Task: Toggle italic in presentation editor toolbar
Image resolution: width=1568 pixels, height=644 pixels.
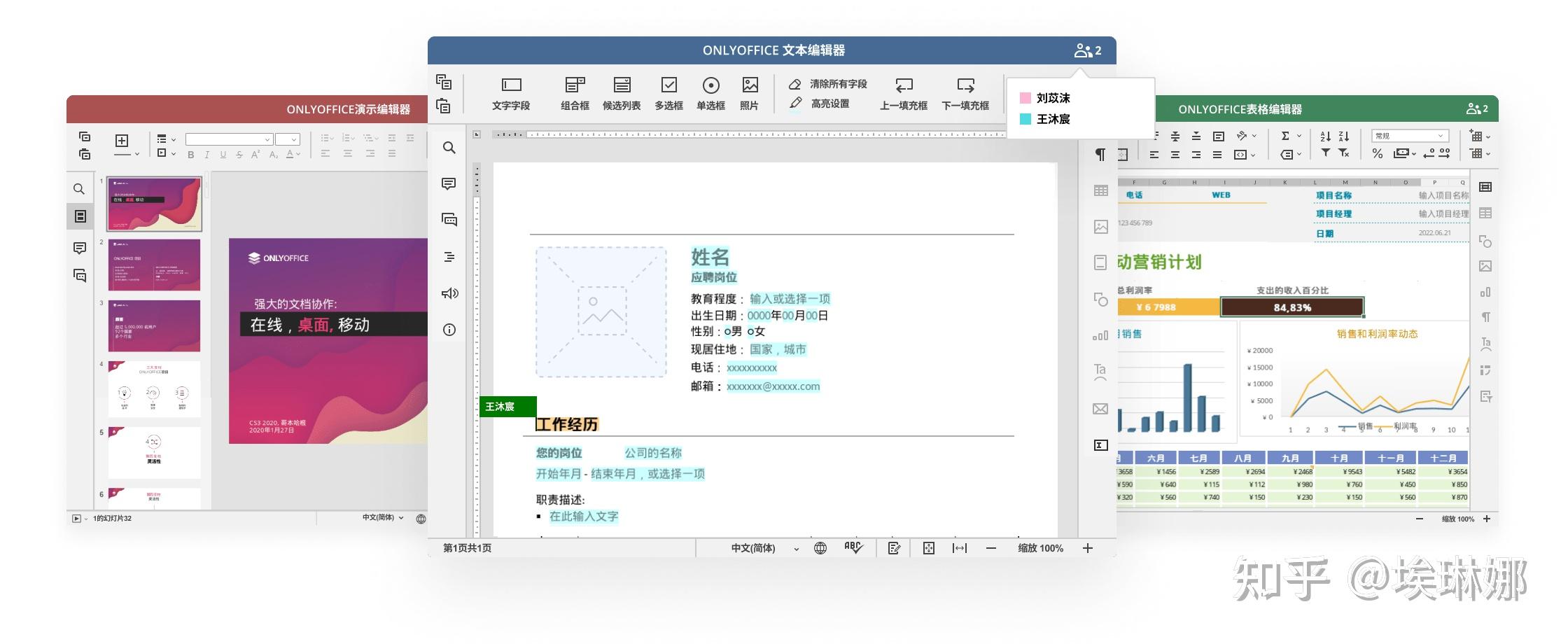Action: click(206, 155)
